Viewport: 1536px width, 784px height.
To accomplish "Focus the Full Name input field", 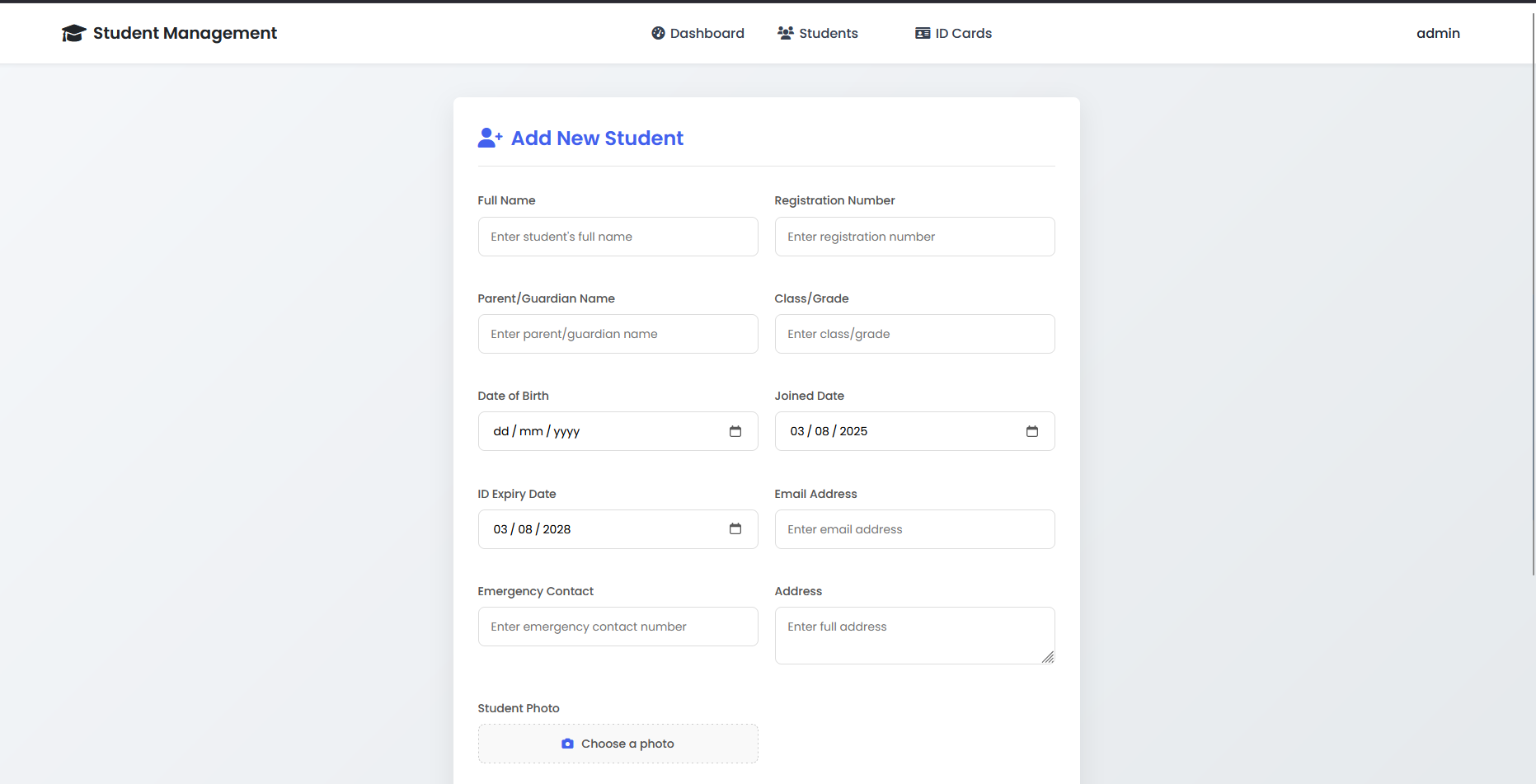I will click(x=618, y=237).
